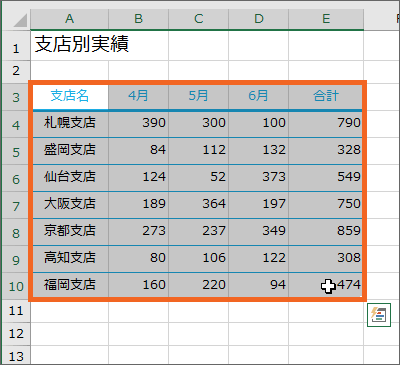Click the Select All corner triangle
Image resolution: width=400 pixels, height=365 pixels.
tap(20, 21)
